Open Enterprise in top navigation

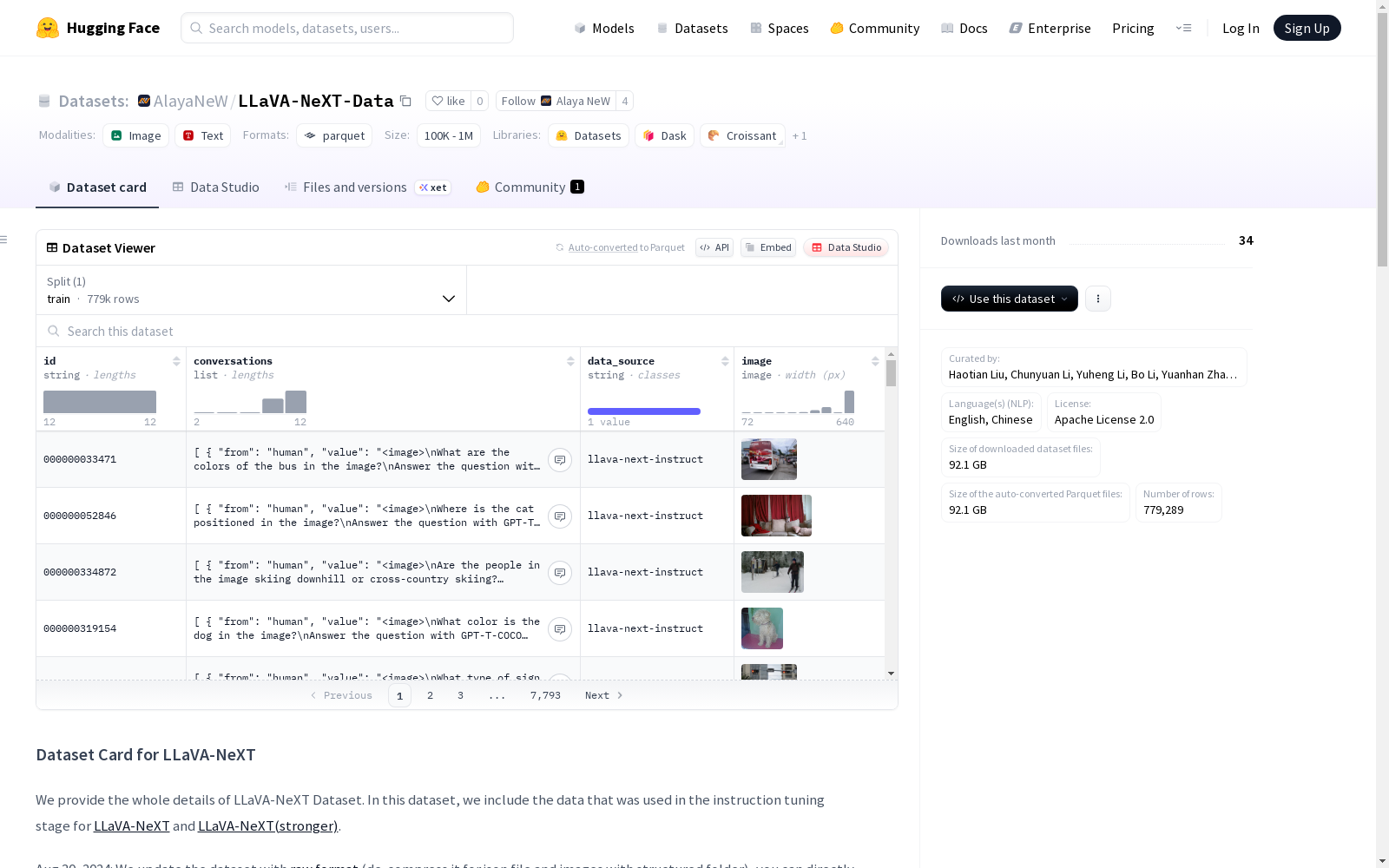1050,28
